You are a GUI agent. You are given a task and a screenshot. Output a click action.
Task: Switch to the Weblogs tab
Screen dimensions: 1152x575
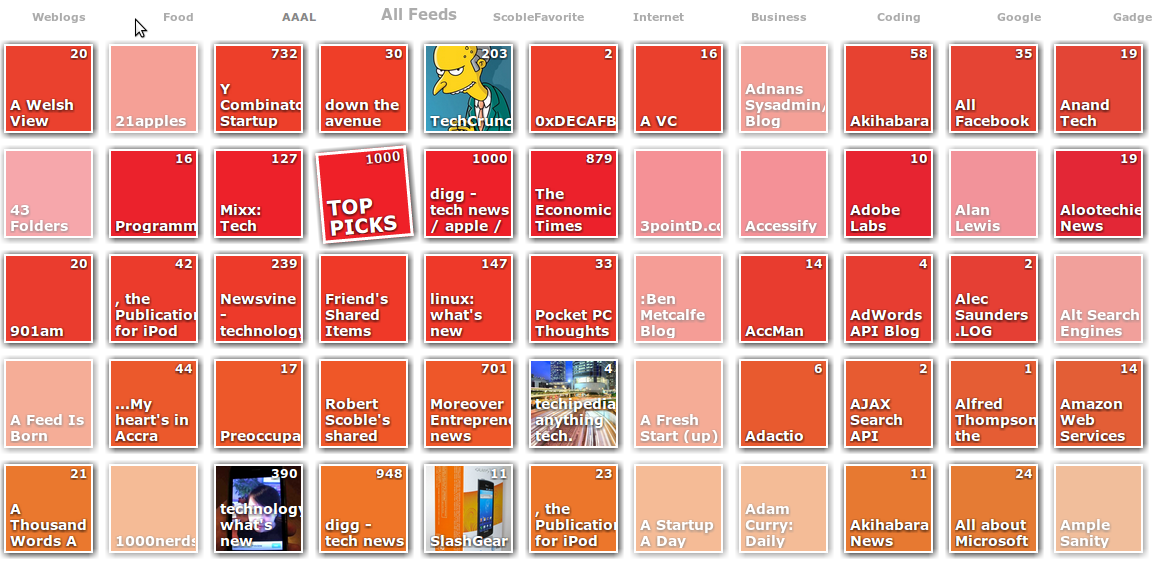[59, 17]
